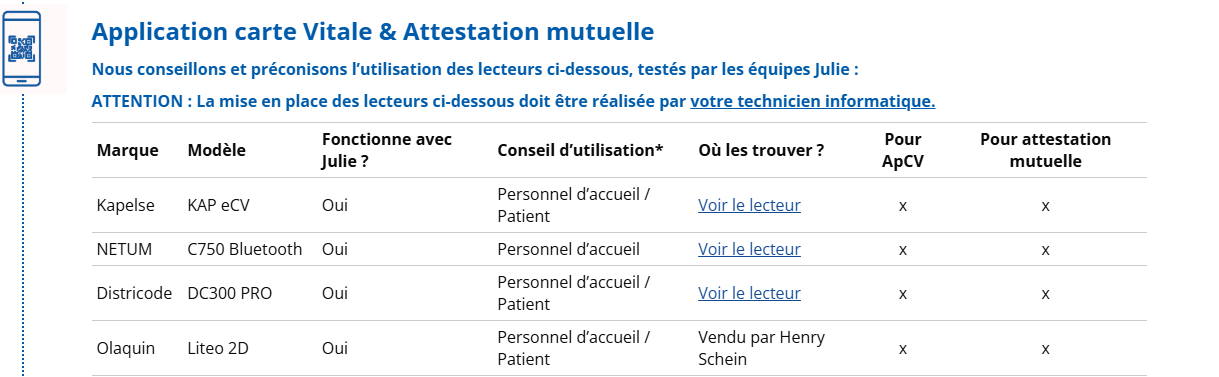Click the "Pour ApCV" column header
The height and width of the screenshot is (377, 1219).
(903, 150)
